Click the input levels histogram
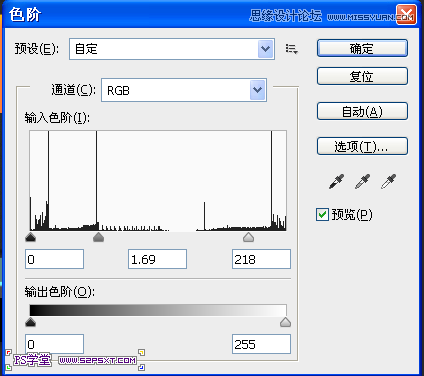 (x=158, y=181)
